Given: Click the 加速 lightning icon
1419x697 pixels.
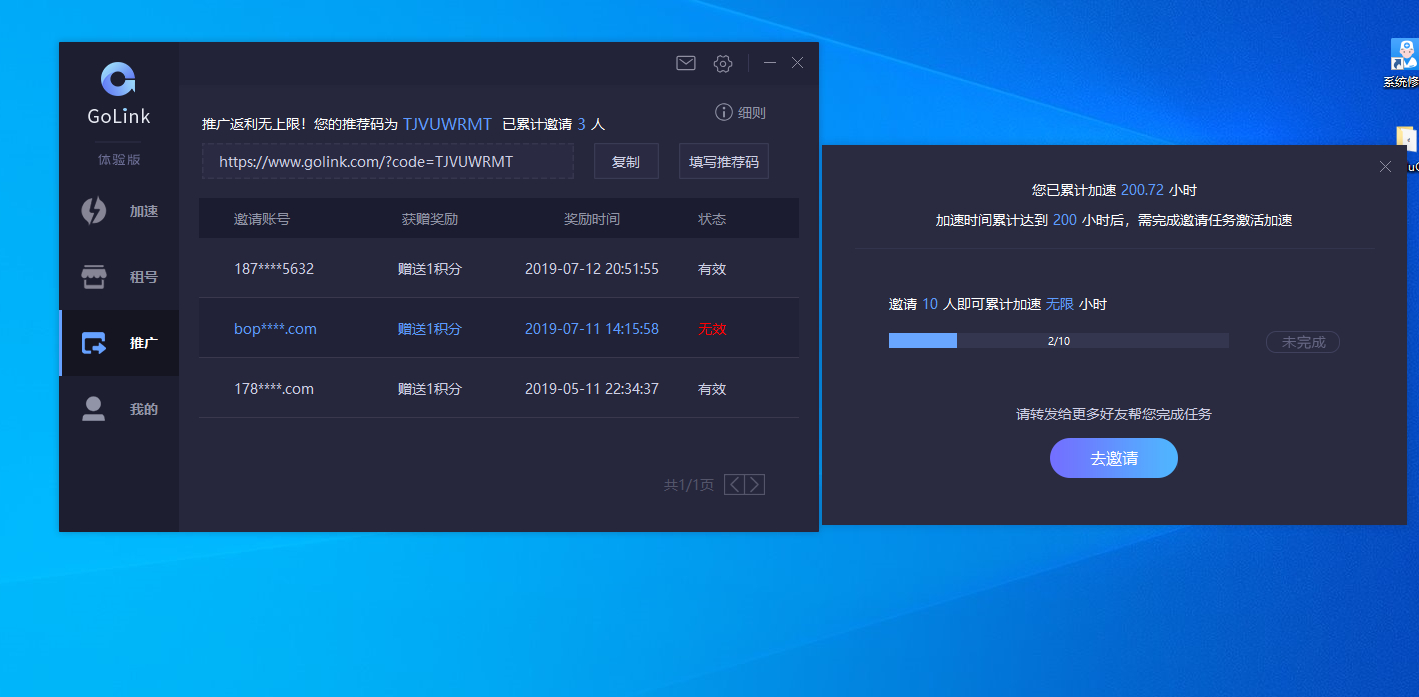Looking at the screenshot, I should [94, 211].
